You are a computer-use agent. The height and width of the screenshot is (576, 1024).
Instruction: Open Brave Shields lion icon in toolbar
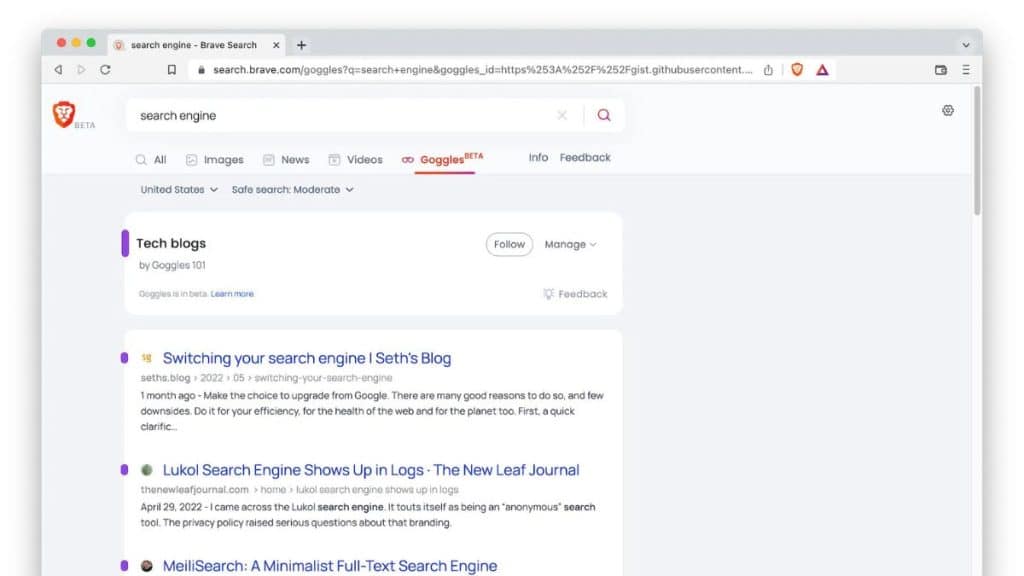click(797, 69)
